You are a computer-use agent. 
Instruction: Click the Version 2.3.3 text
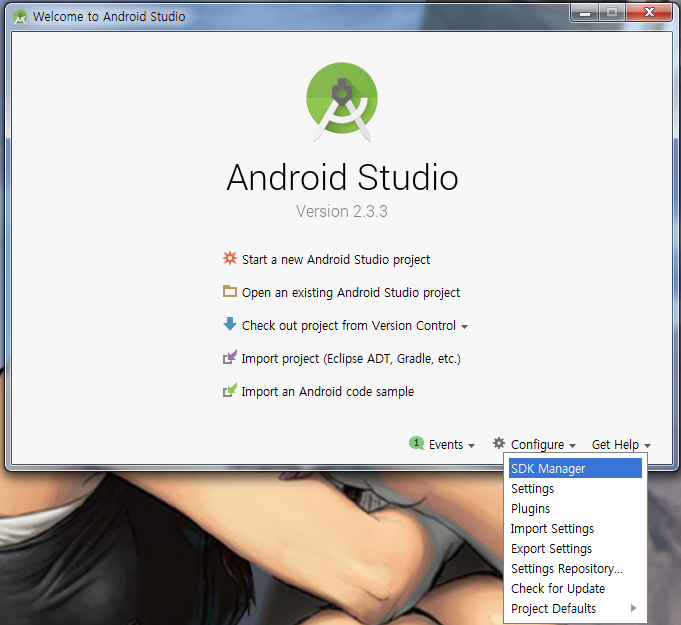tap(342, 211)
